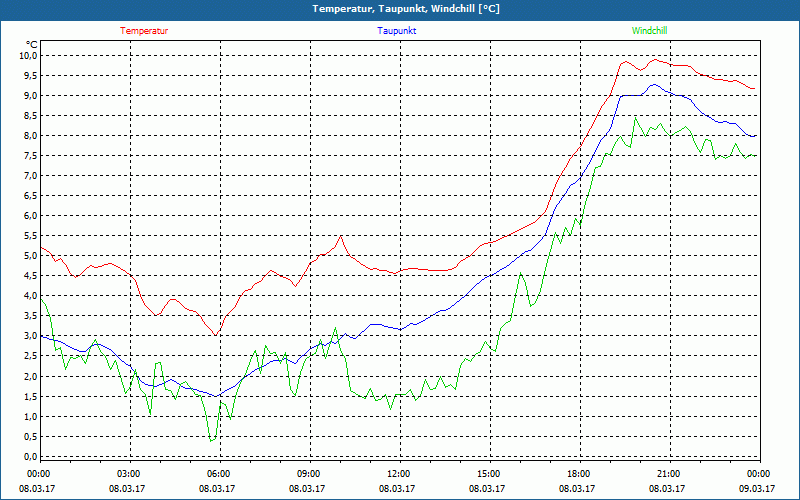Click the 9,5 y-axis value
The width and height of the screenshot is (800, 500).
(x=31, y=76)
